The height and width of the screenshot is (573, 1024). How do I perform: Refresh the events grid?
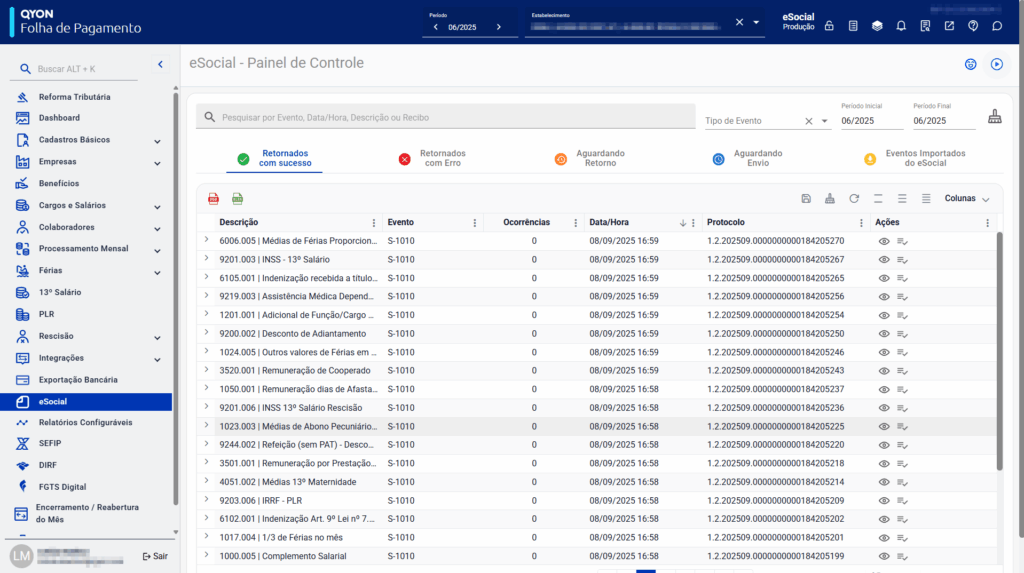click(853, 199)
